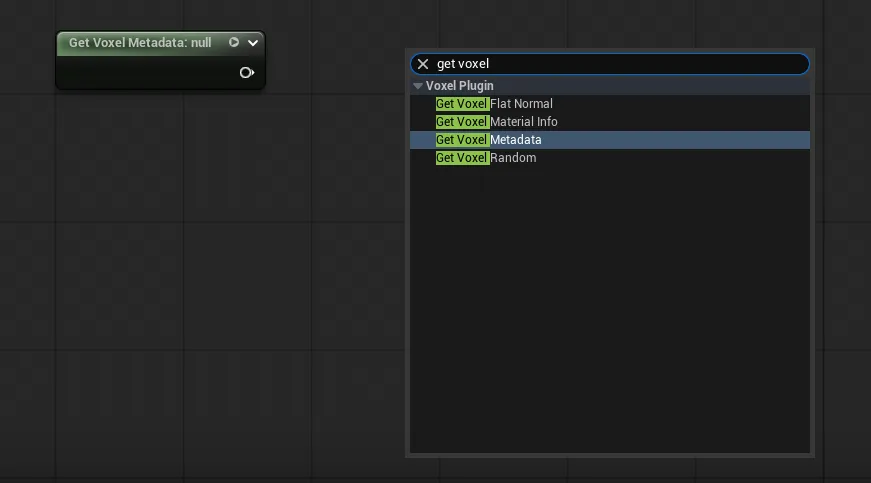Viewport: 871px width, 483px height.
Task: Expand the chevron on Get Voxel Metadata node
Action: tap(253, 43)
